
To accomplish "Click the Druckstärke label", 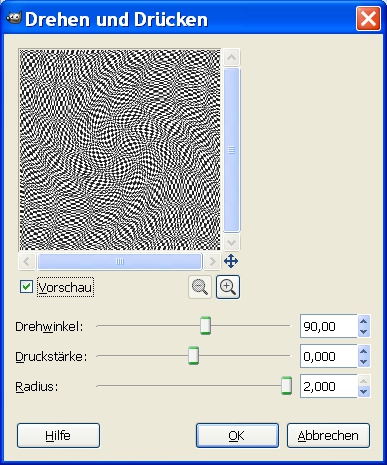I will coord(51,357).
